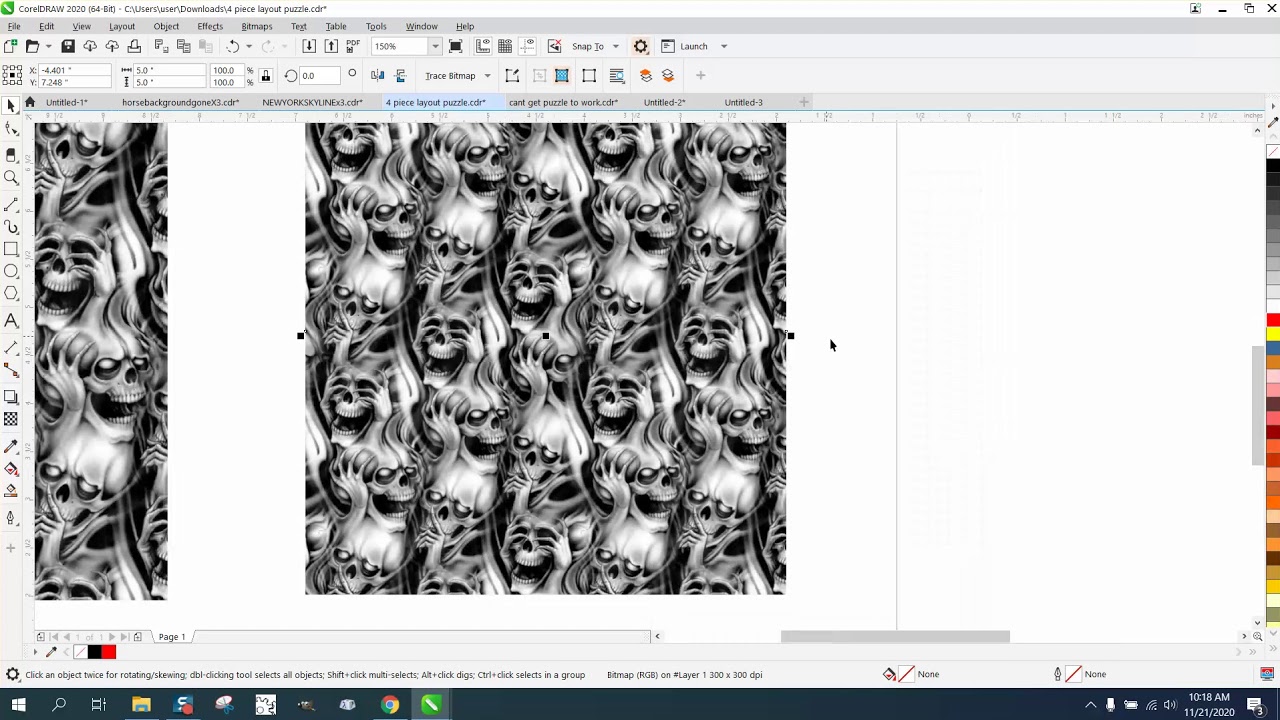This screenshot has height=720, width=1280.
Task: Switch to cant get puzzle to work.cdr tab
Action: pos(563,102)
